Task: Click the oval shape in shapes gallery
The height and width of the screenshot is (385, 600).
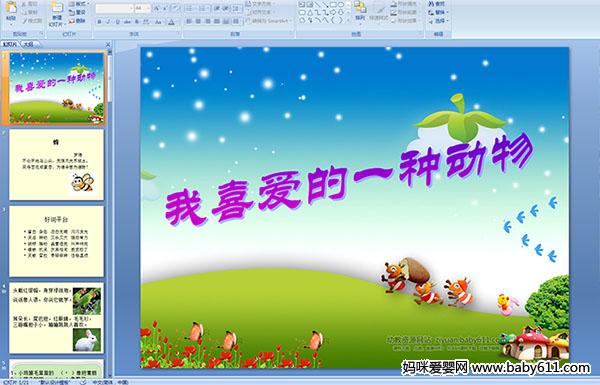Action: 341,5
